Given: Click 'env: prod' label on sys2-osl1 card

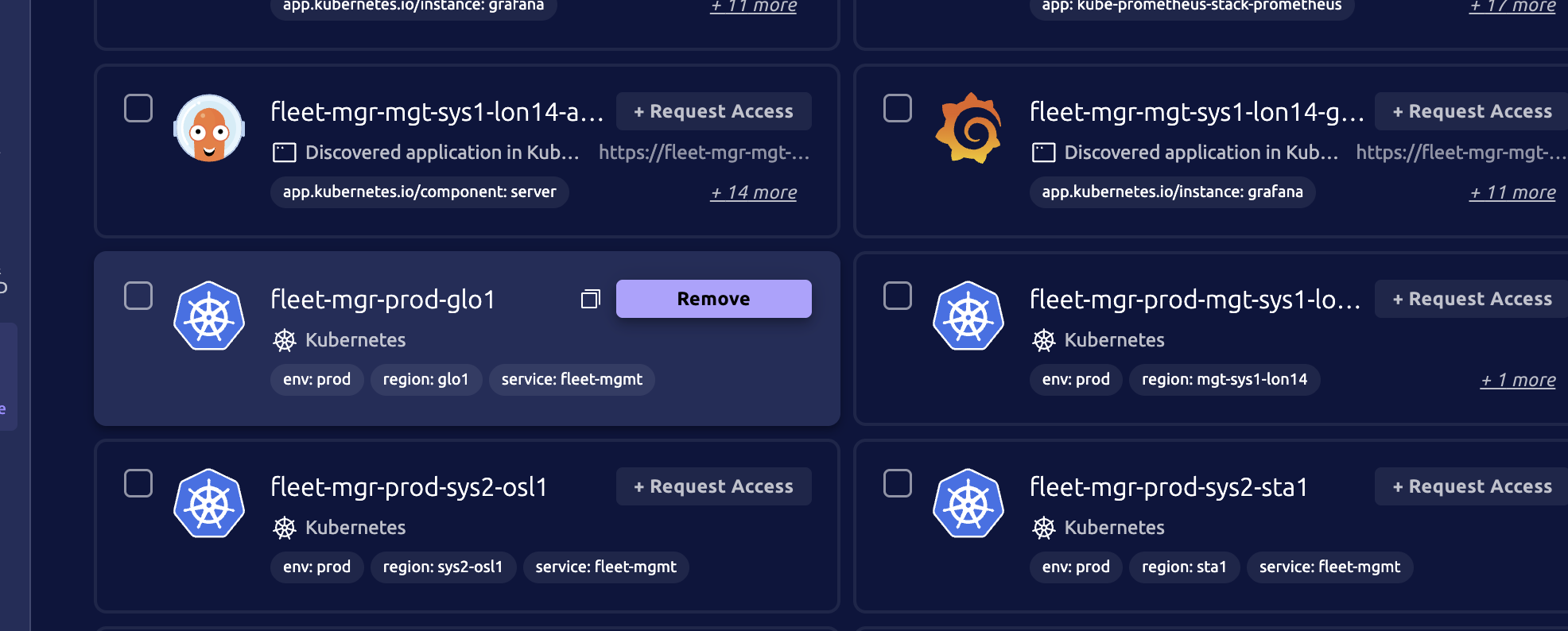Looking at the screenshot, I should click(x=316, y=567).
